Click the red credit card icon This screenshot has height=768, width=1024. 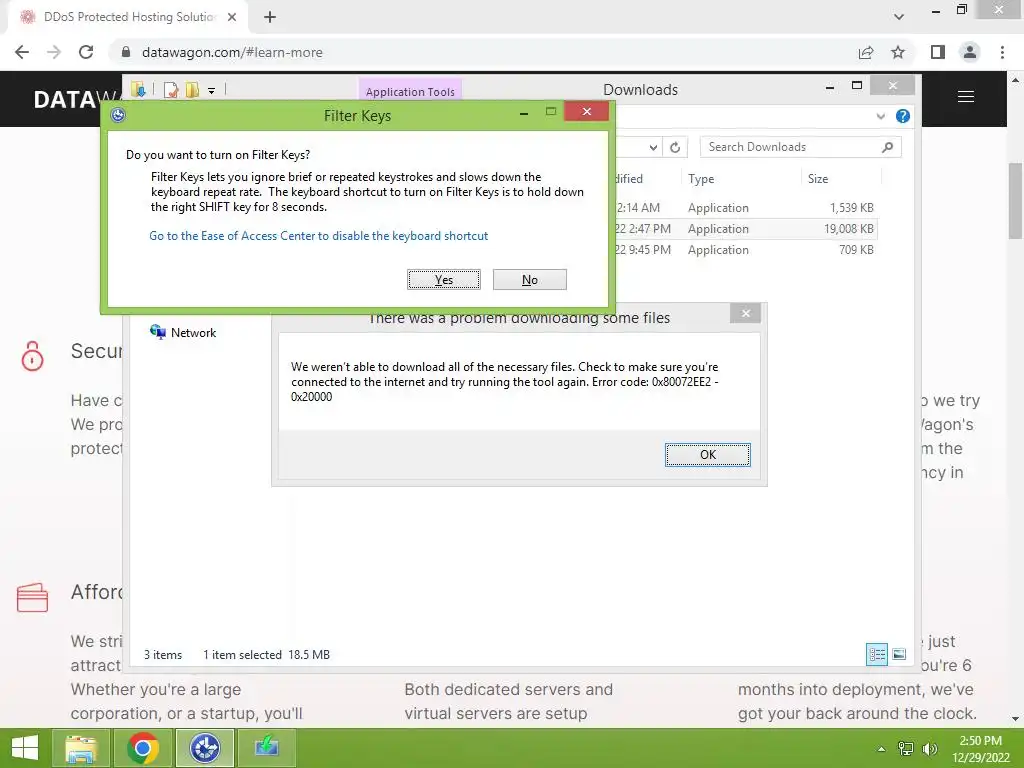(33, 597)
